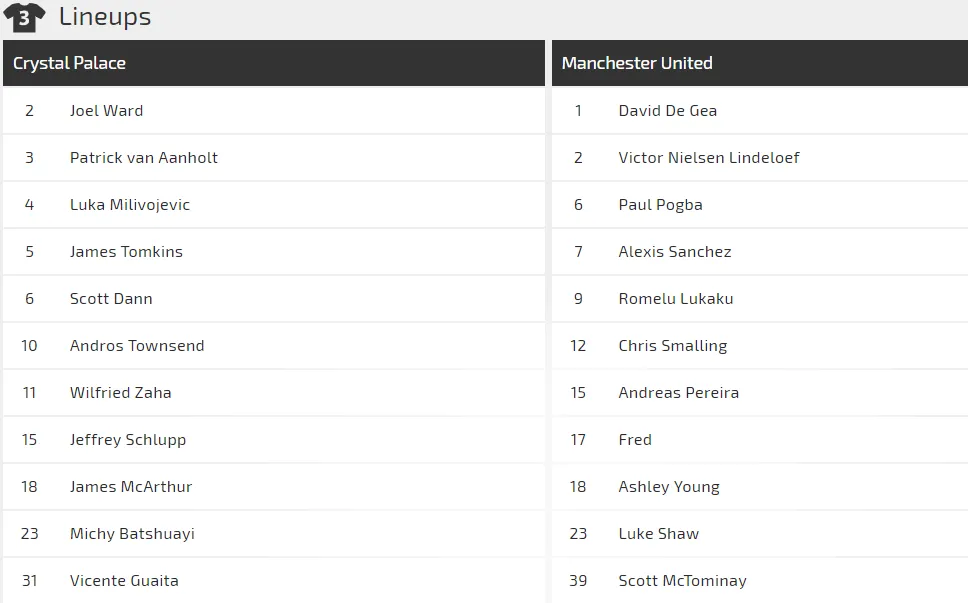
Task: Click the jersey icon beside Lineups
Action: click(24, 17)
